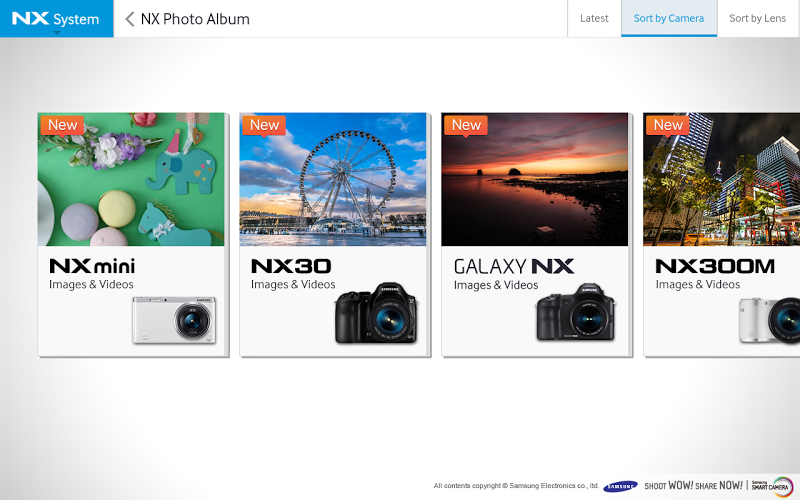Open the GALAXY NX sunset photo
This screenshot has height=500, width=800.
(535, 179)
